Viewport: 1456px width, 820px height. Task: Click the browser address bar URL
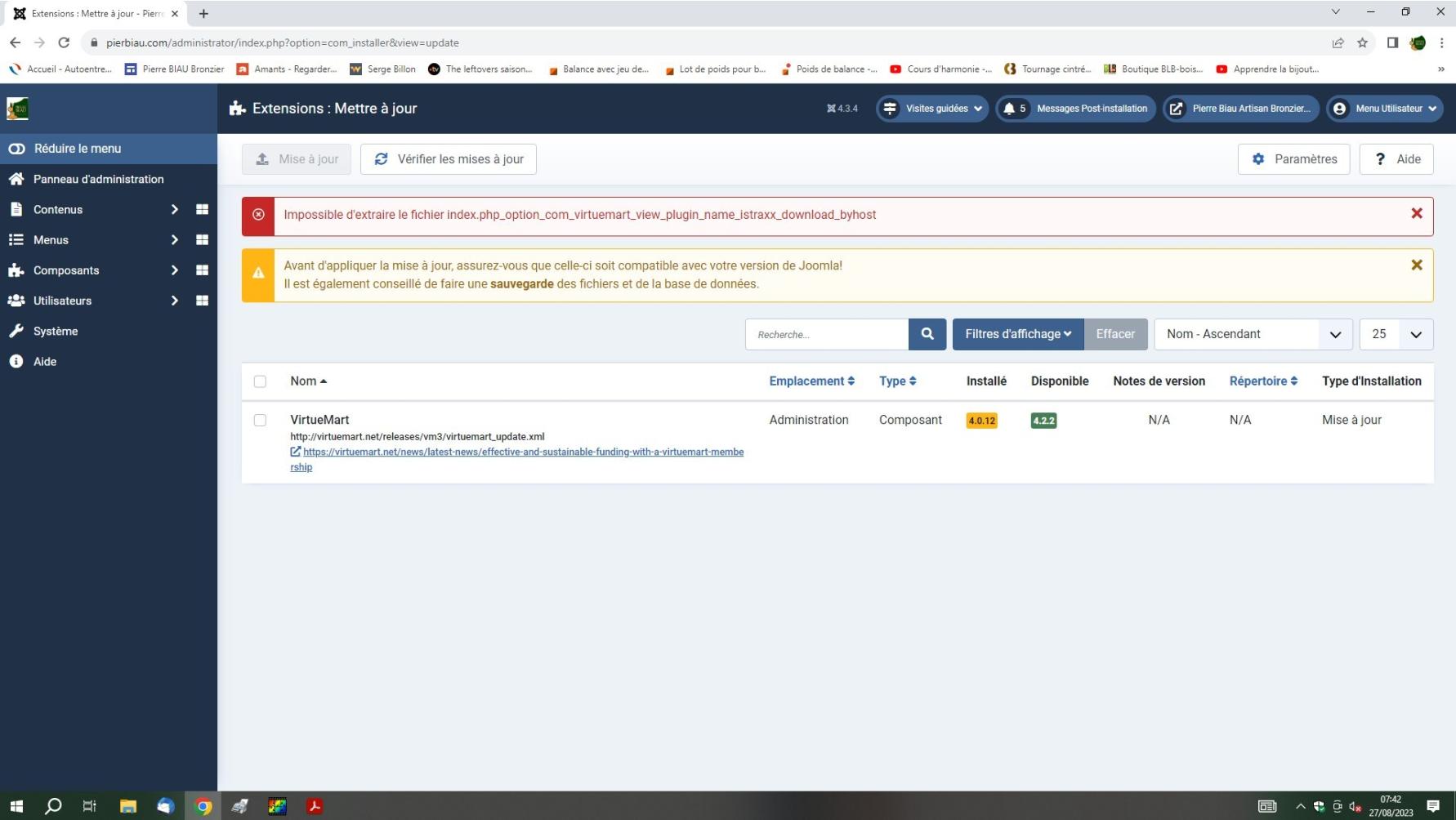tap(282, 42)
